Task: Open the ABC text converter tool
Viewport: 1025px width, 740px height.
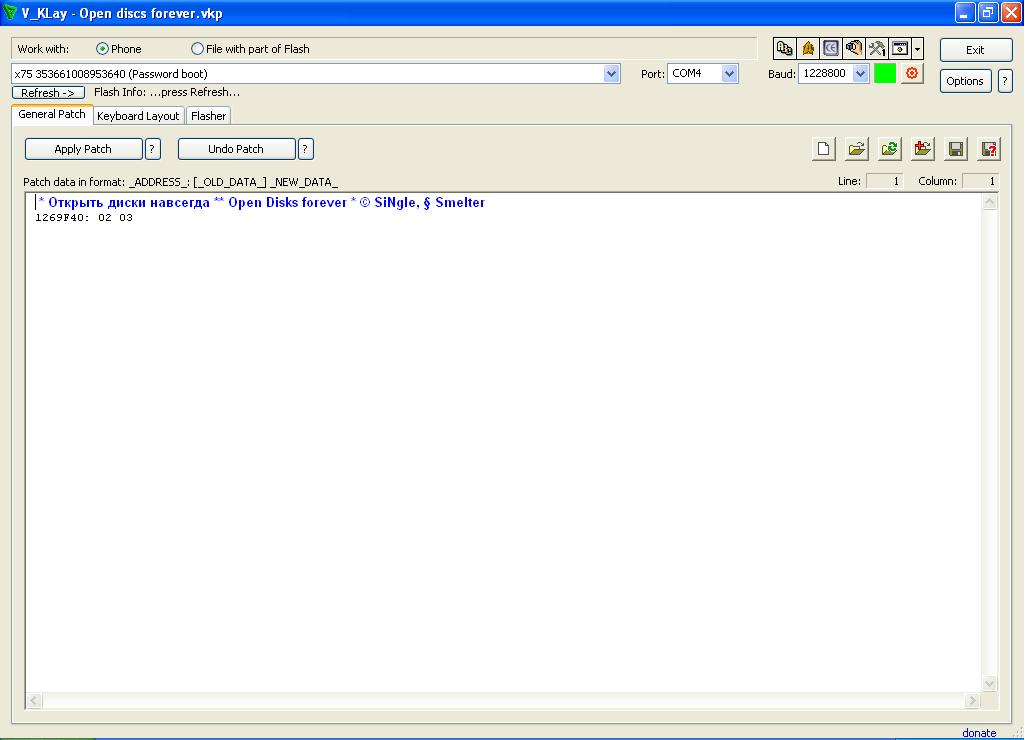Action: [784, 48]
